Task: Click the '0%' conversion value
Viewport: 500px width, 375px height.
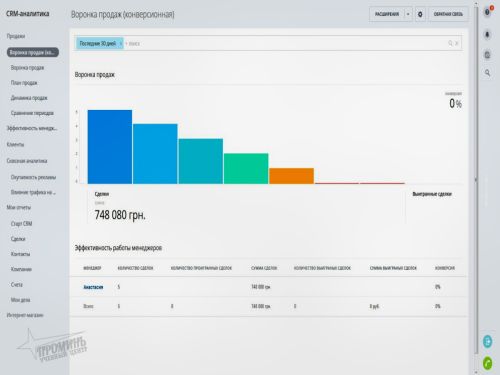Action: pyautogui.click(x=455, y=103)
